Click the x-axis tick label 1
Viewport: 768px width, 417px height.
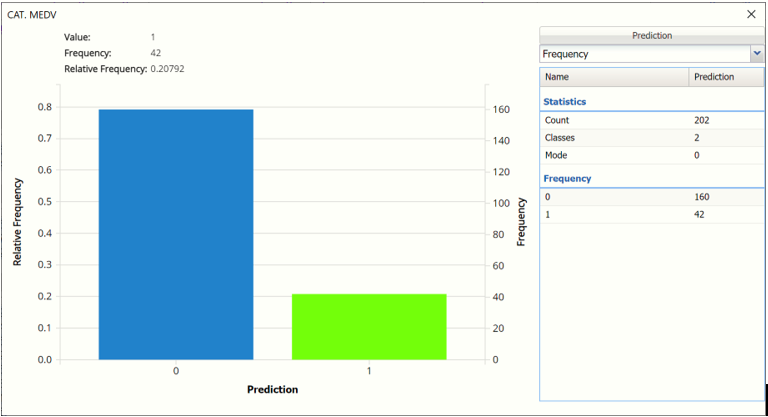369,371
